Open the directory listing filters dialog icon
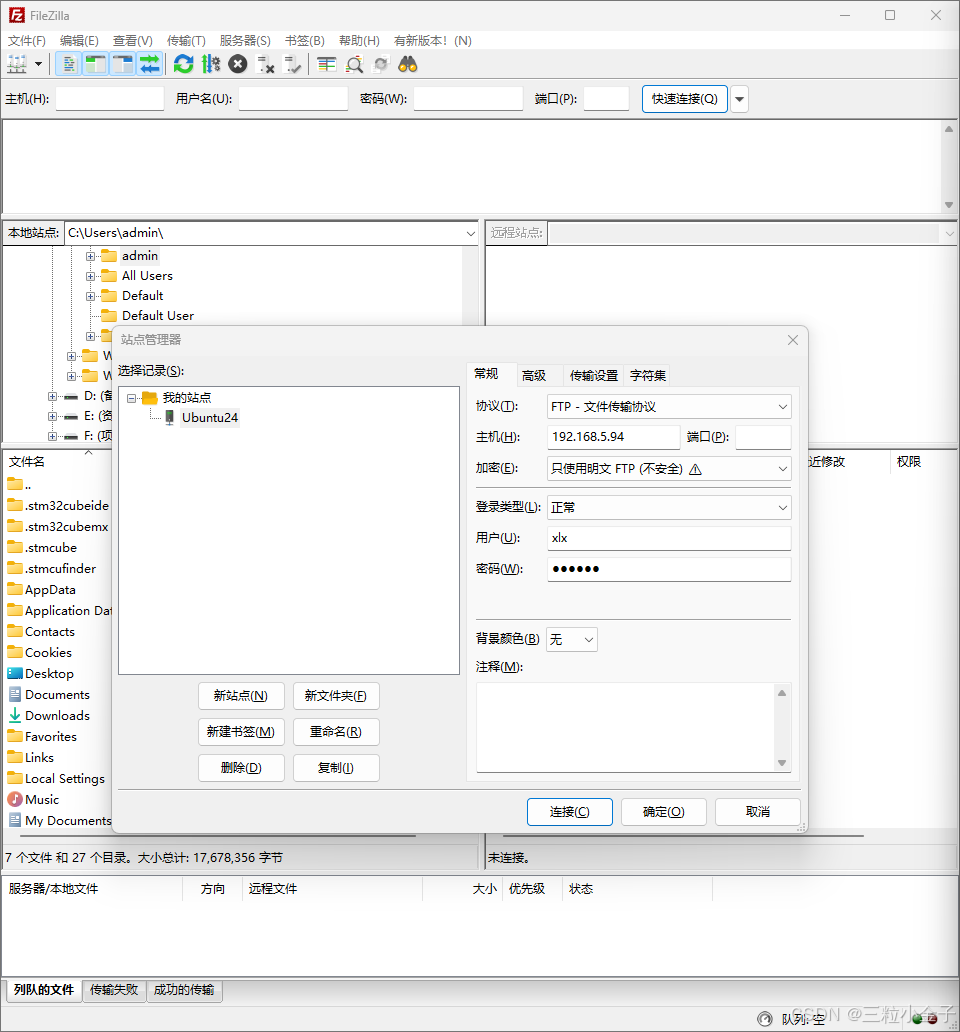Viewport: 960px width, 1032px height. (x=326, y=64)
